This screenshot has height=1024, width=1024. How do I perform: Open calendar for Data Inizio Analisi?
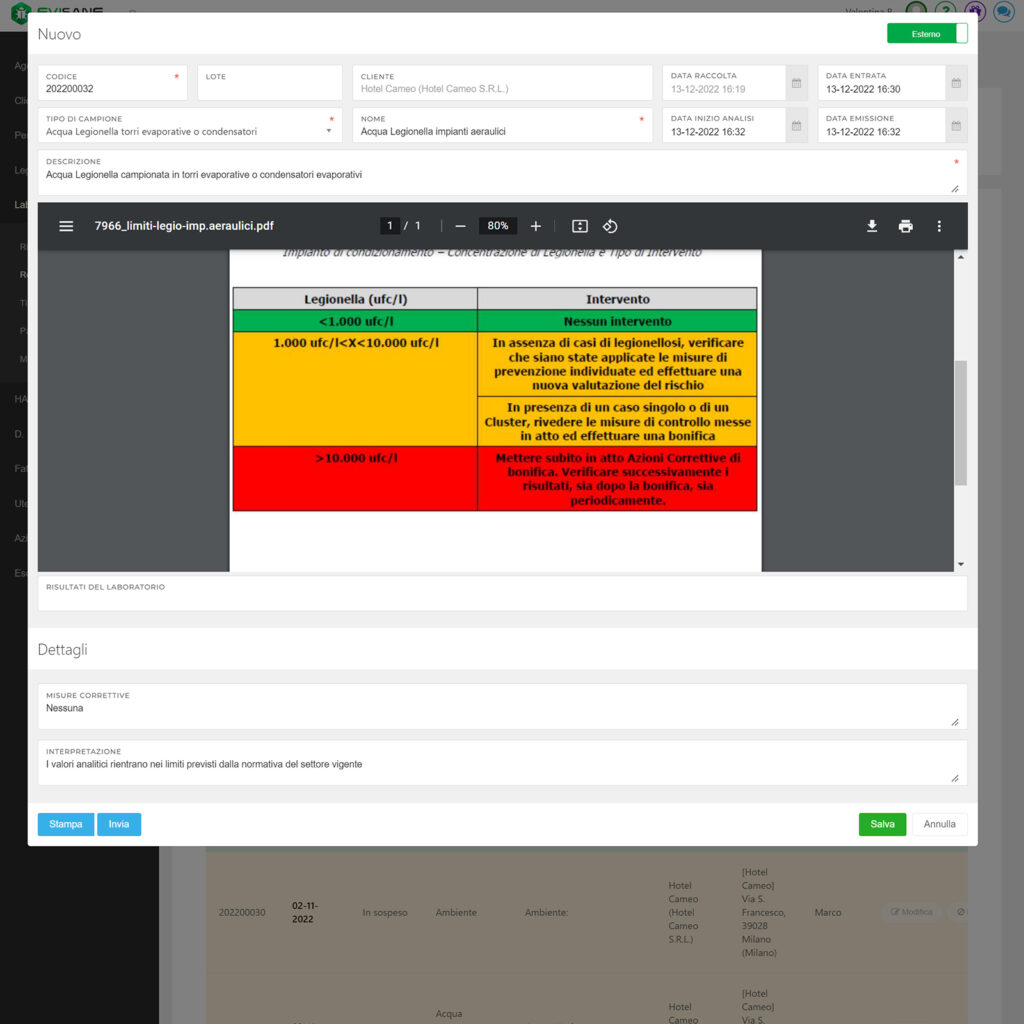(x=797, y=125)
